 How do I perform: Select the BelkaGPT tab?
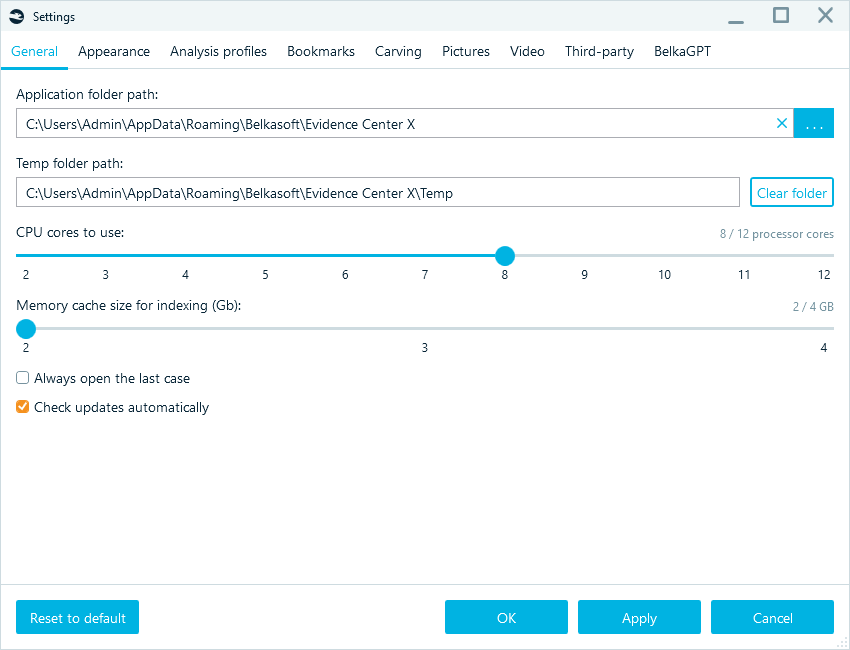[x=682, y=51]
